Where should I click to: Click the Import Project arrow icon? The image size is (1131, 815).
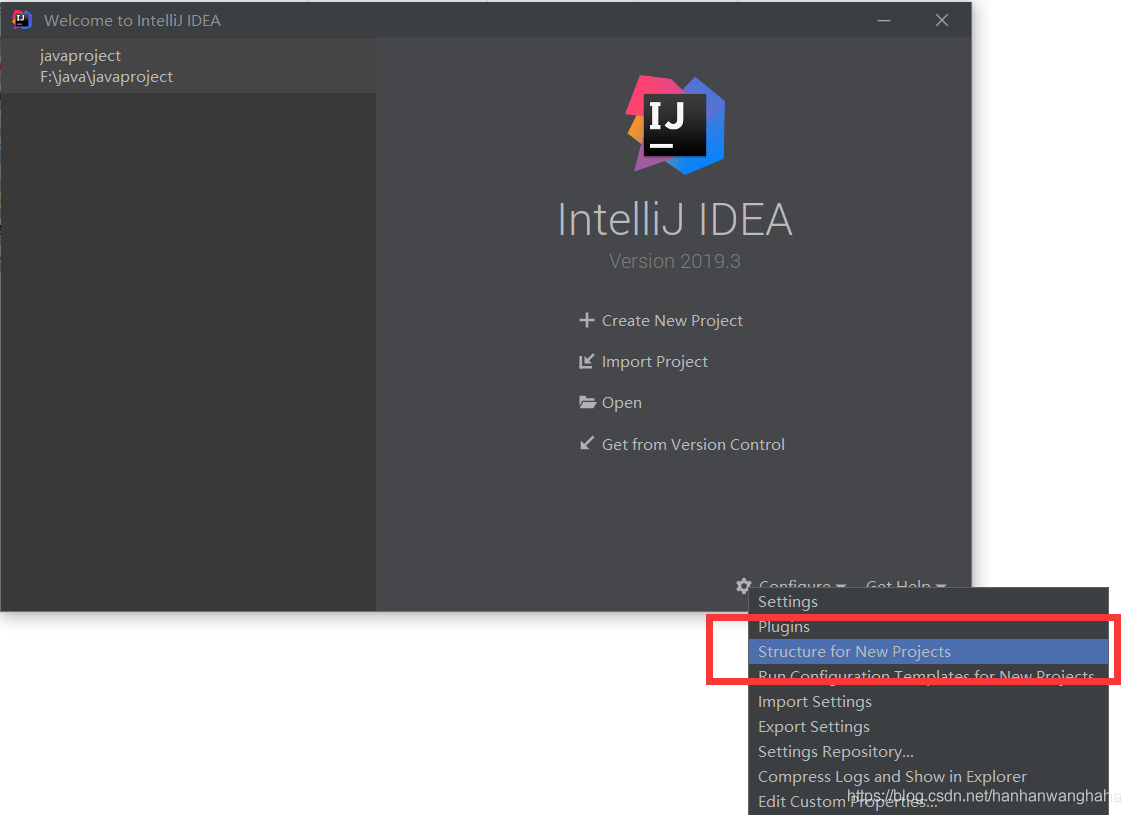(x=586, y=361)
